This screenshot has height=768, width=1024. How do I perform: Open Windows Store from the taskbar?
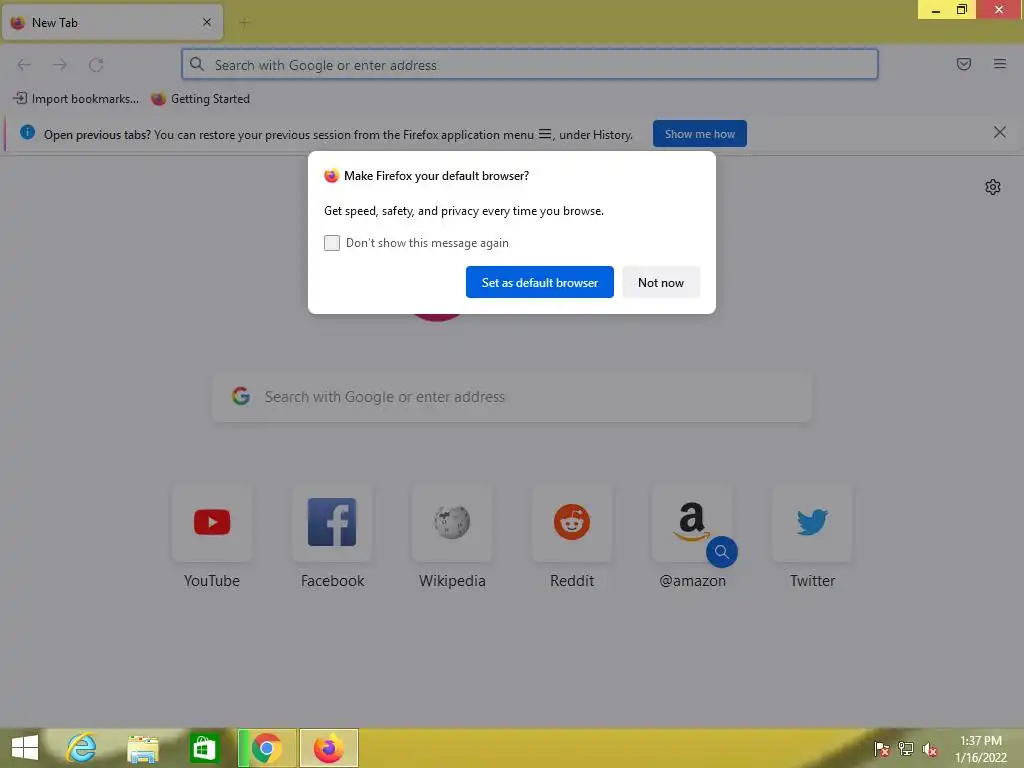click(204, 748)
